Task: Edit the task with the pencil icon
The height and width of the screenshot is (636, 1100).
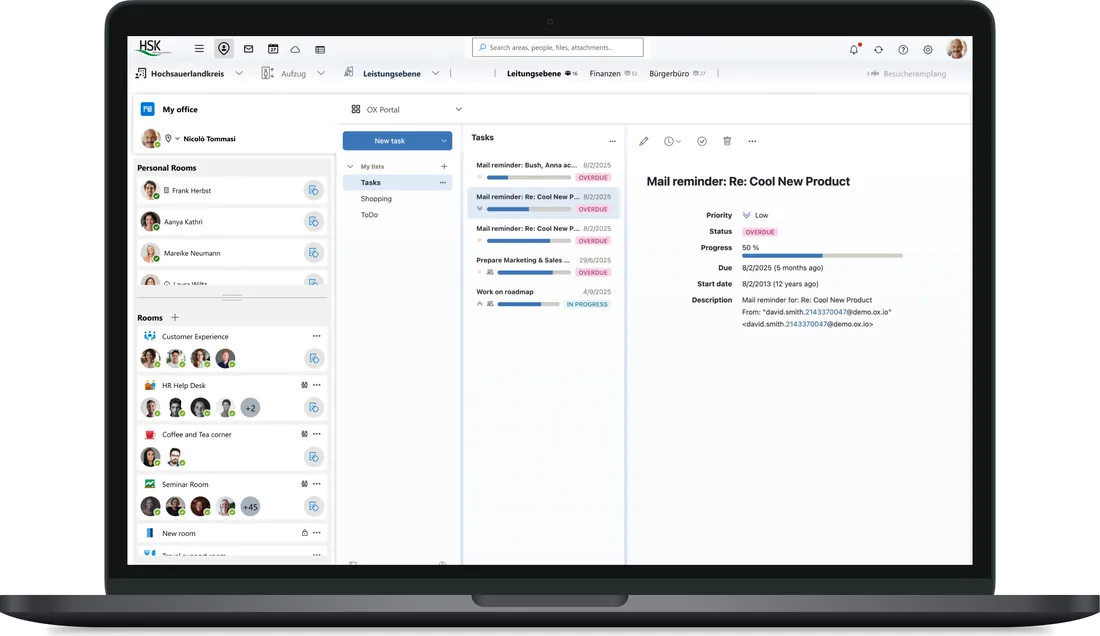Action: (x=643, y=141)
